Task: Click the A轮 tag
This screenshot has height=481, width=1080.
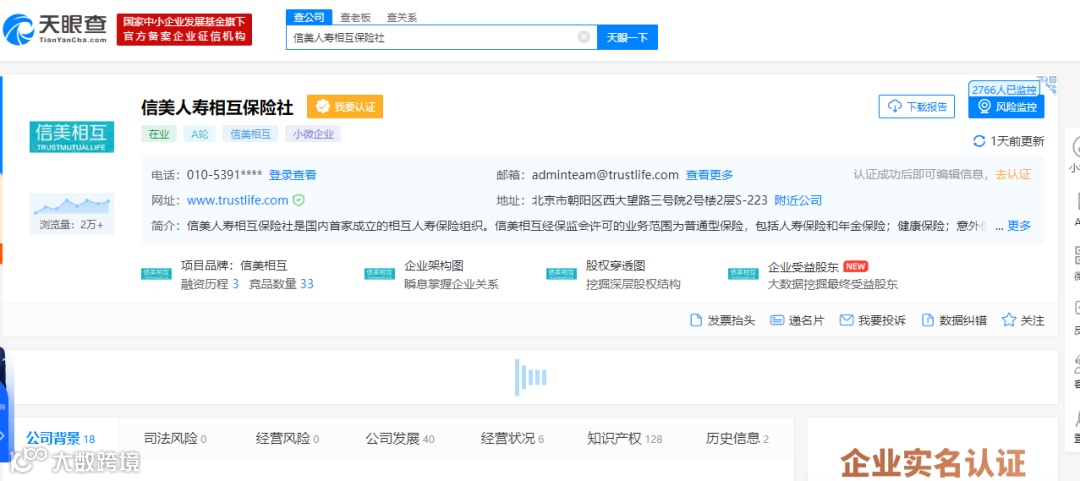Action: (x=200, y=134)
